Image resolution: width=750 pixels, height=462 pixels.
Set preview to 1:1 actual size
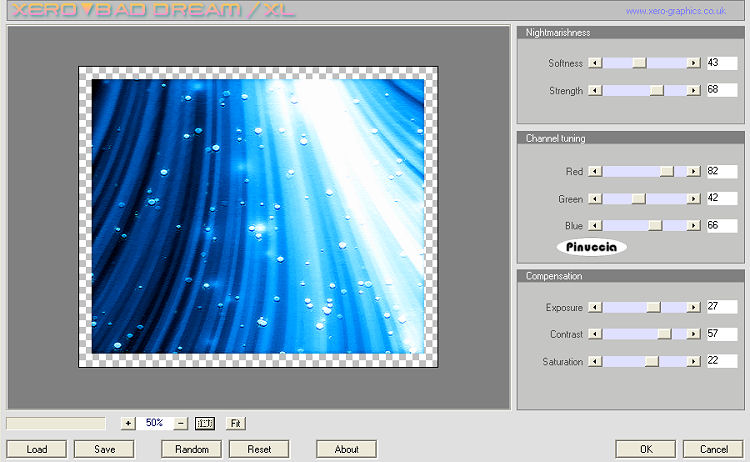205,423
